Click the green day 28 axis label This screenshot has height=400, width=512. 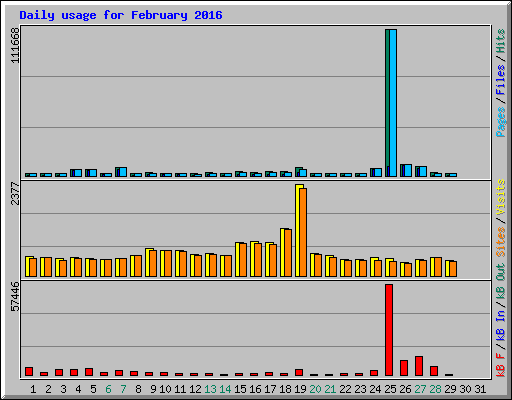[435, 389]
